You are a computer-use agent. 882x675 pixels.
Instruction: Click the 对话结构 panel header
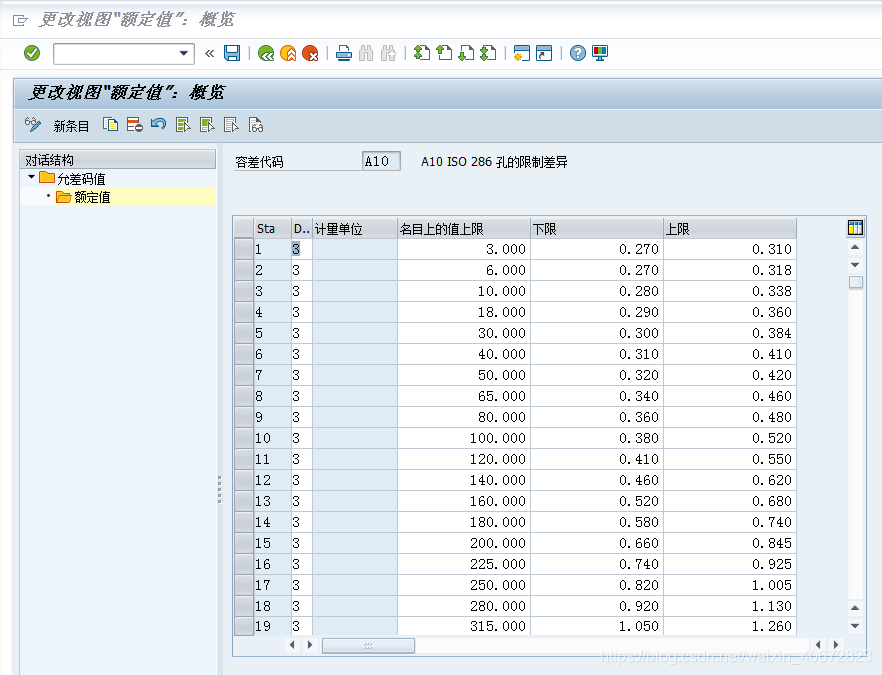(118, 160)
